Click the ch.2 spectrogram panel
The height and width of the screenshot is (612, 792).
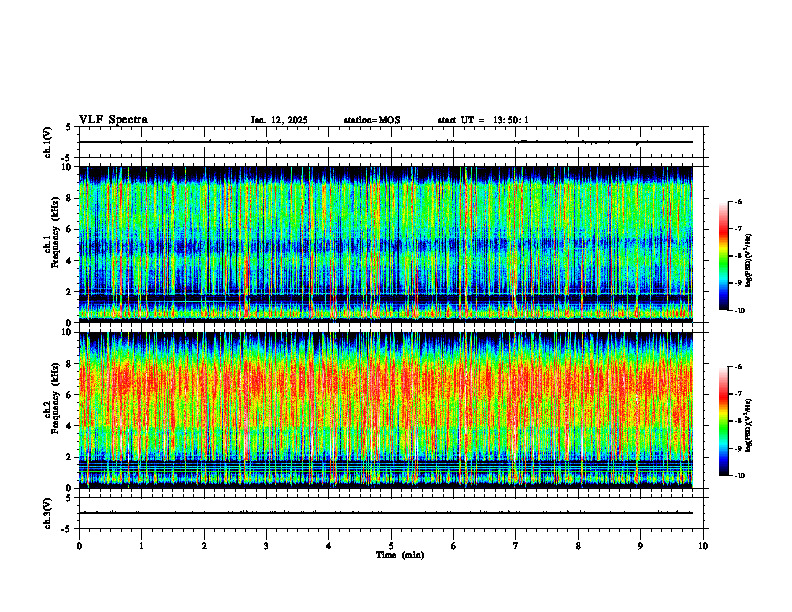[386, 410]
